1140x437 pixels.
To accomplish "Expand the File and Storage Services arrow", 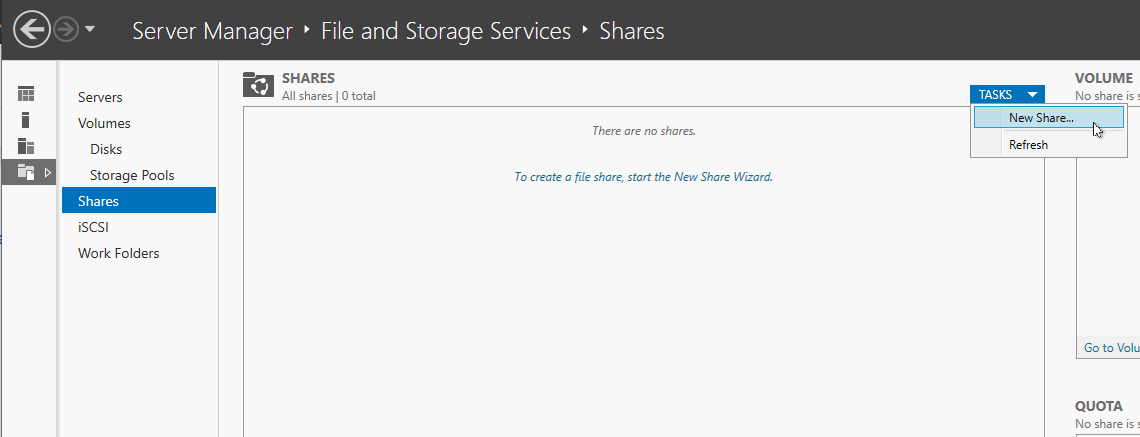I will click(x=47, y=172).
